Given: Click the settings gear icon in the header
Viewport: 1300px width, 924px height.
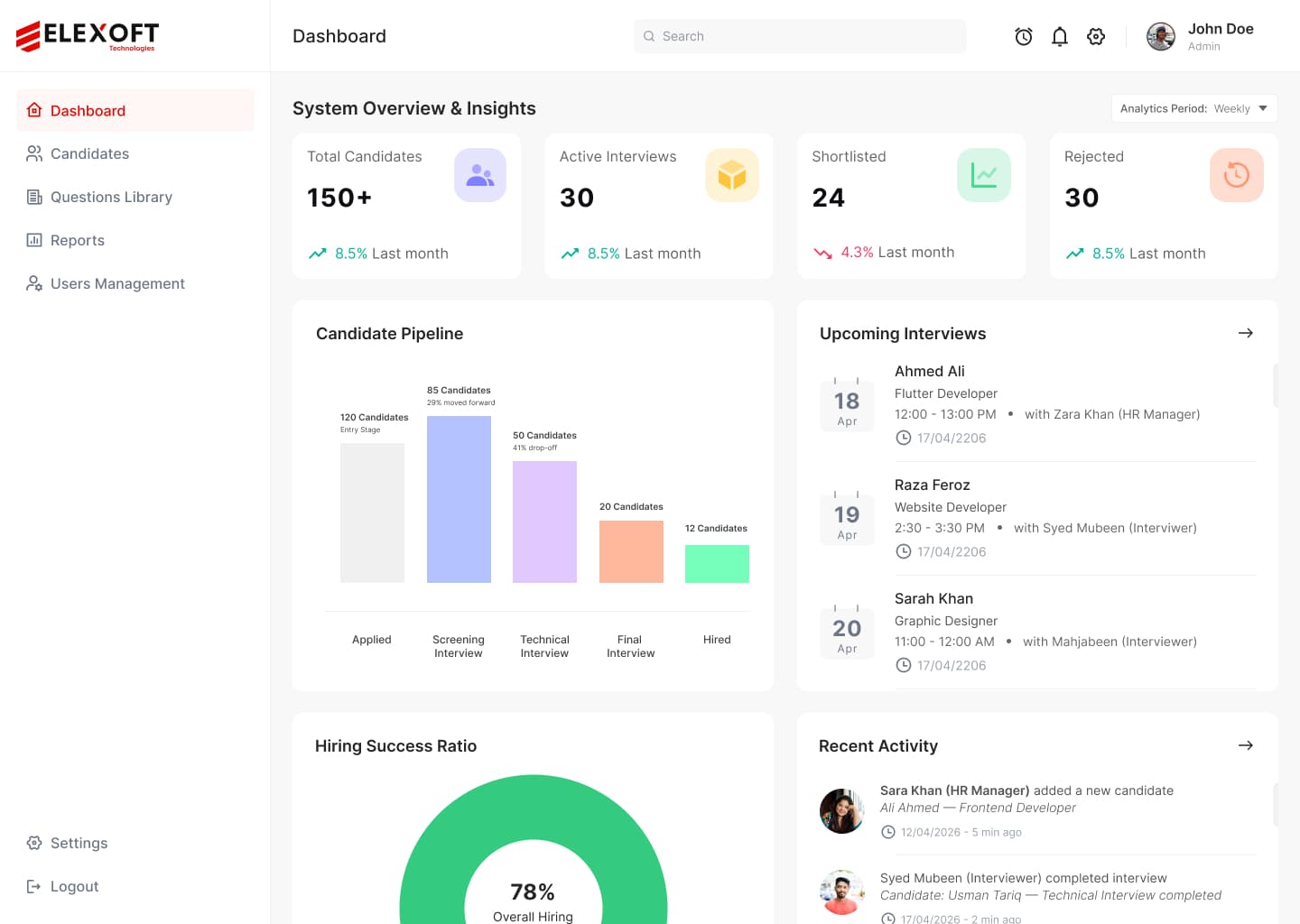Looking at the screenshot, I should [1096, 36].
